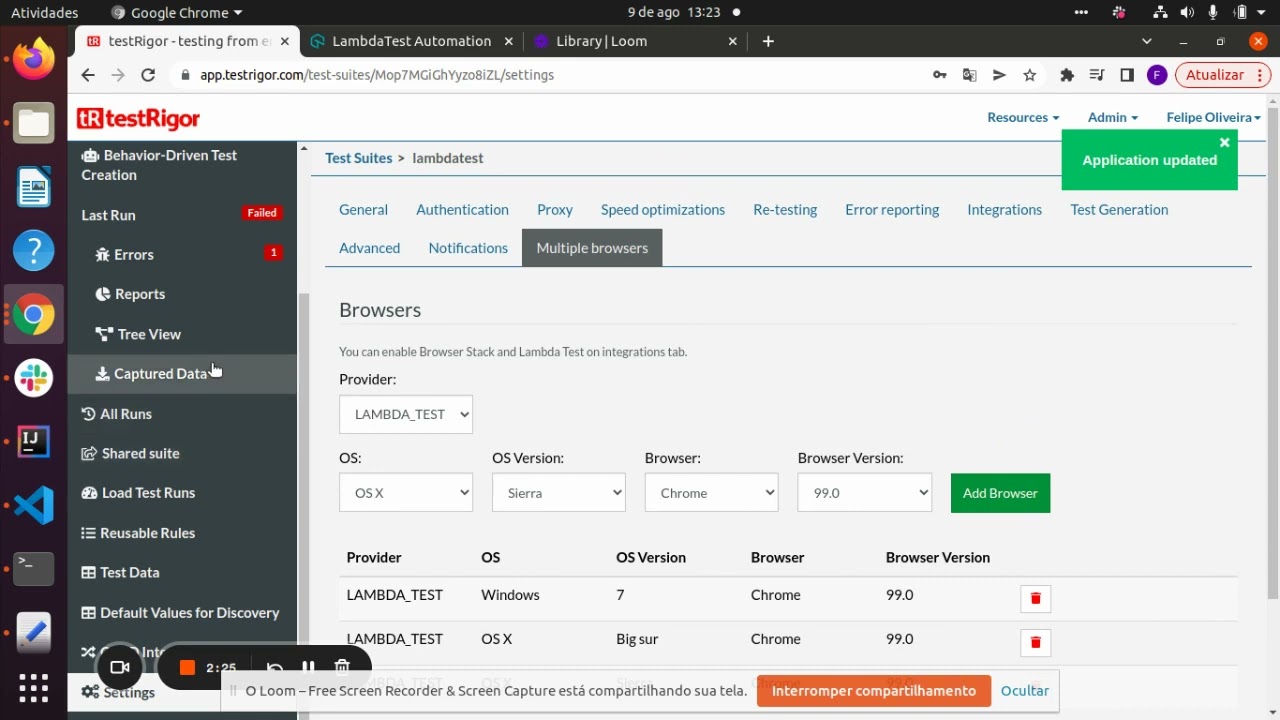Click the Loom camera toggle icon
Screen dimensions: 1280x720
120,667
